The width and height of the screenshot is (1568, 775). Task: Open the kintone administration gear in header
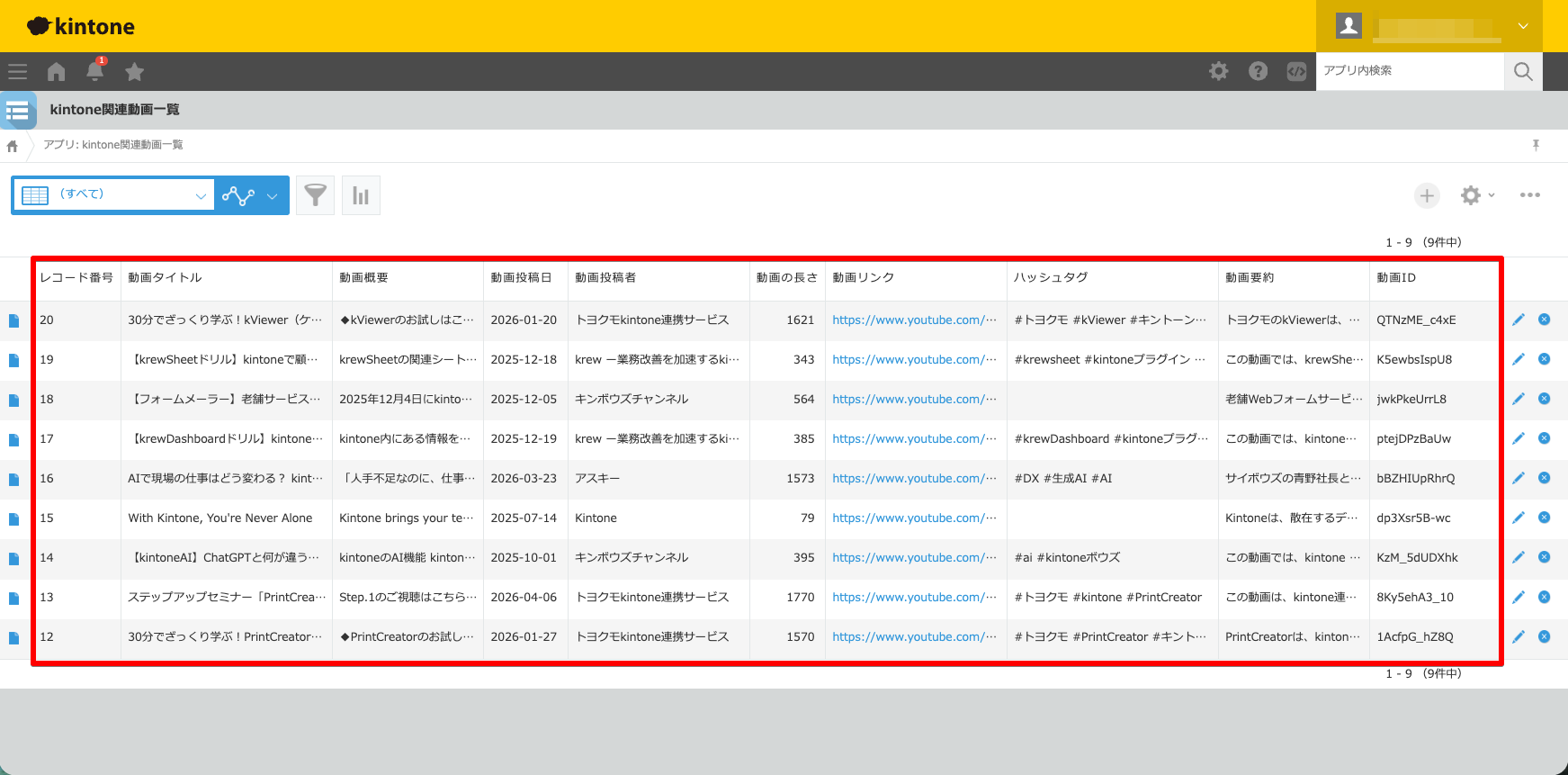pyautogui.click(x=1219, y=71)
